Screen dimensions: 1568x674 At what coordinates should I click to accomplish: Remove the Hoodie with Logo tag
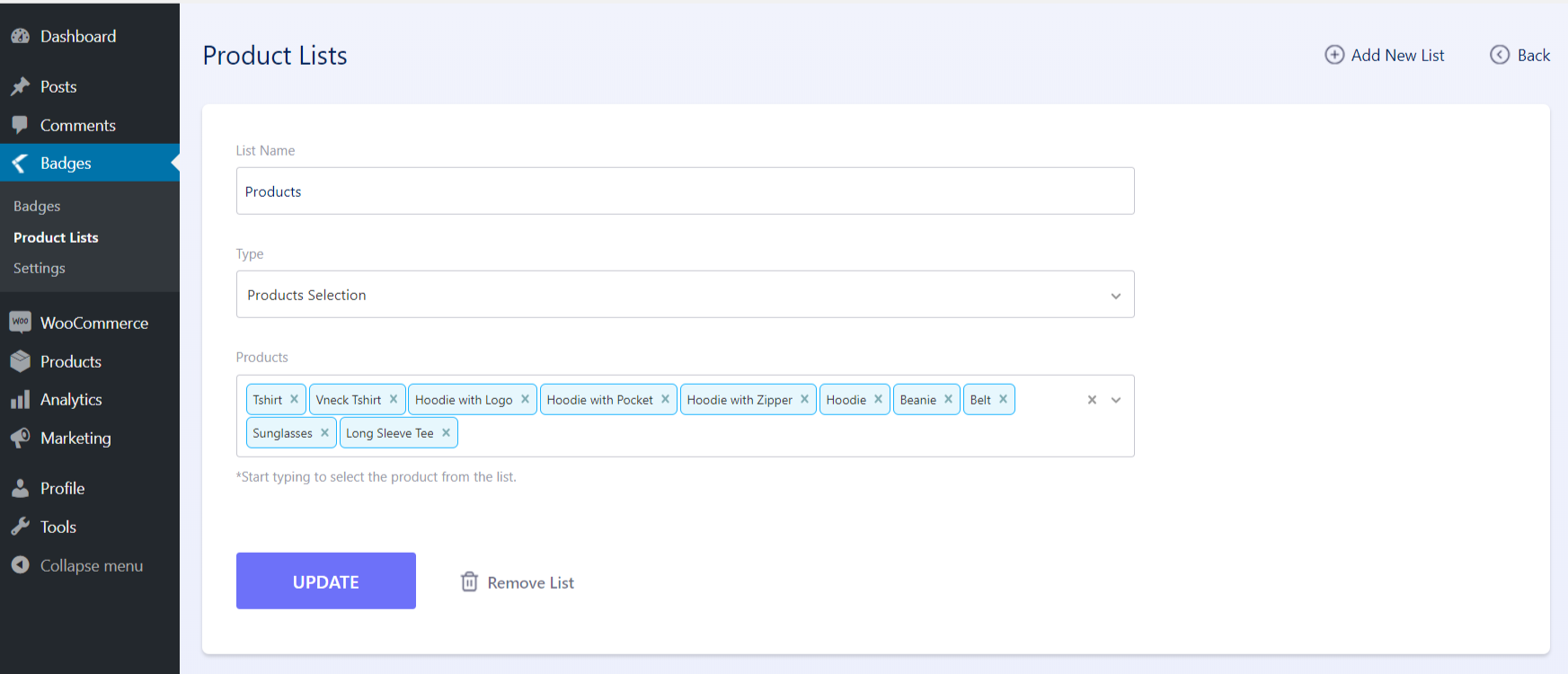click(525, 399)
